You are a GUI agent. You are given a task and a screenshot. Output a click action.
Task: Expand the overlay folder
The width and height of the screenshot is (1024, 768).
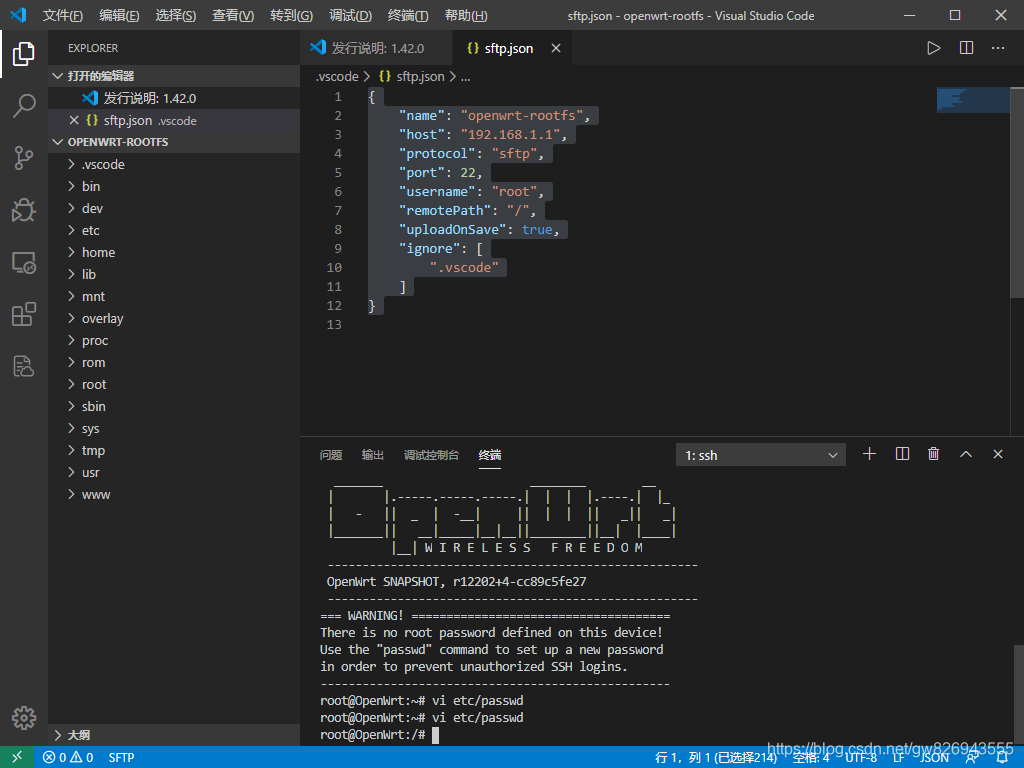[174, 319]
